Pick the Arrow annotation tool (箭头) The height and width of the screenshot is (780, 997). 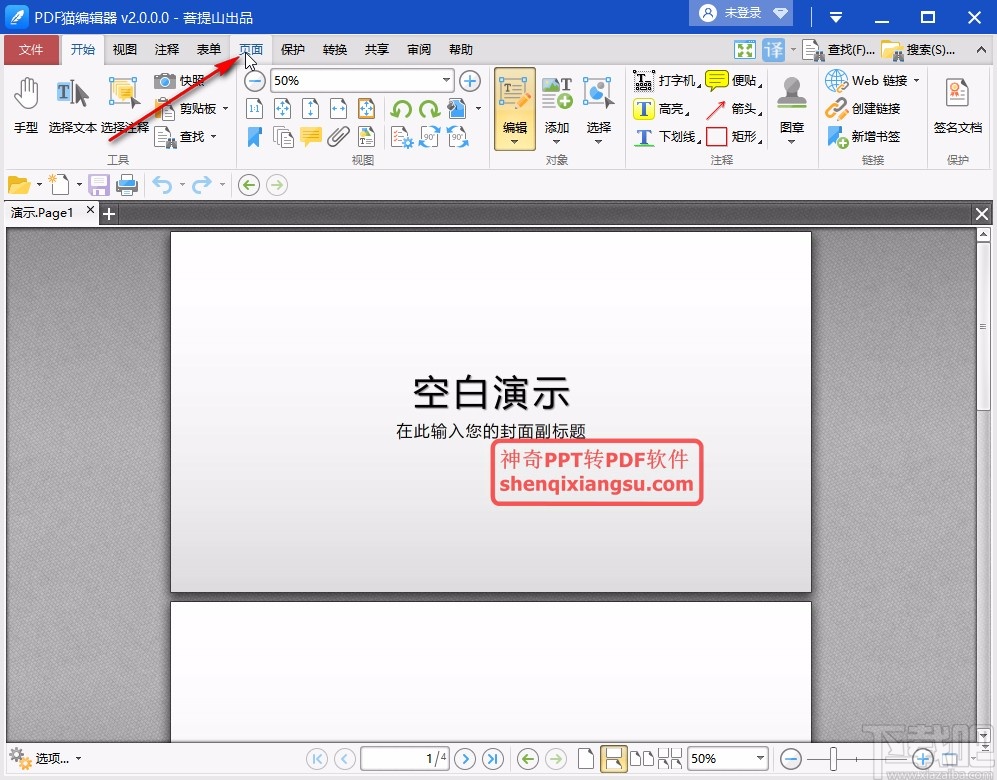[x=745, y=110]
